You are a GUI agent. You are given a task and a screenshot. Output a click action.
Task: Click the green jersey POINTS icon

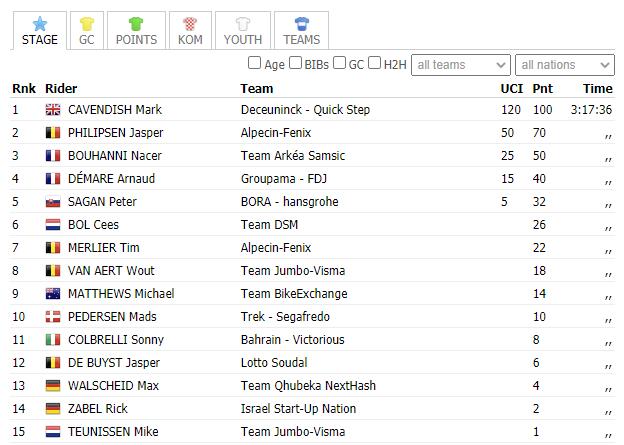[x=136, y=24]
